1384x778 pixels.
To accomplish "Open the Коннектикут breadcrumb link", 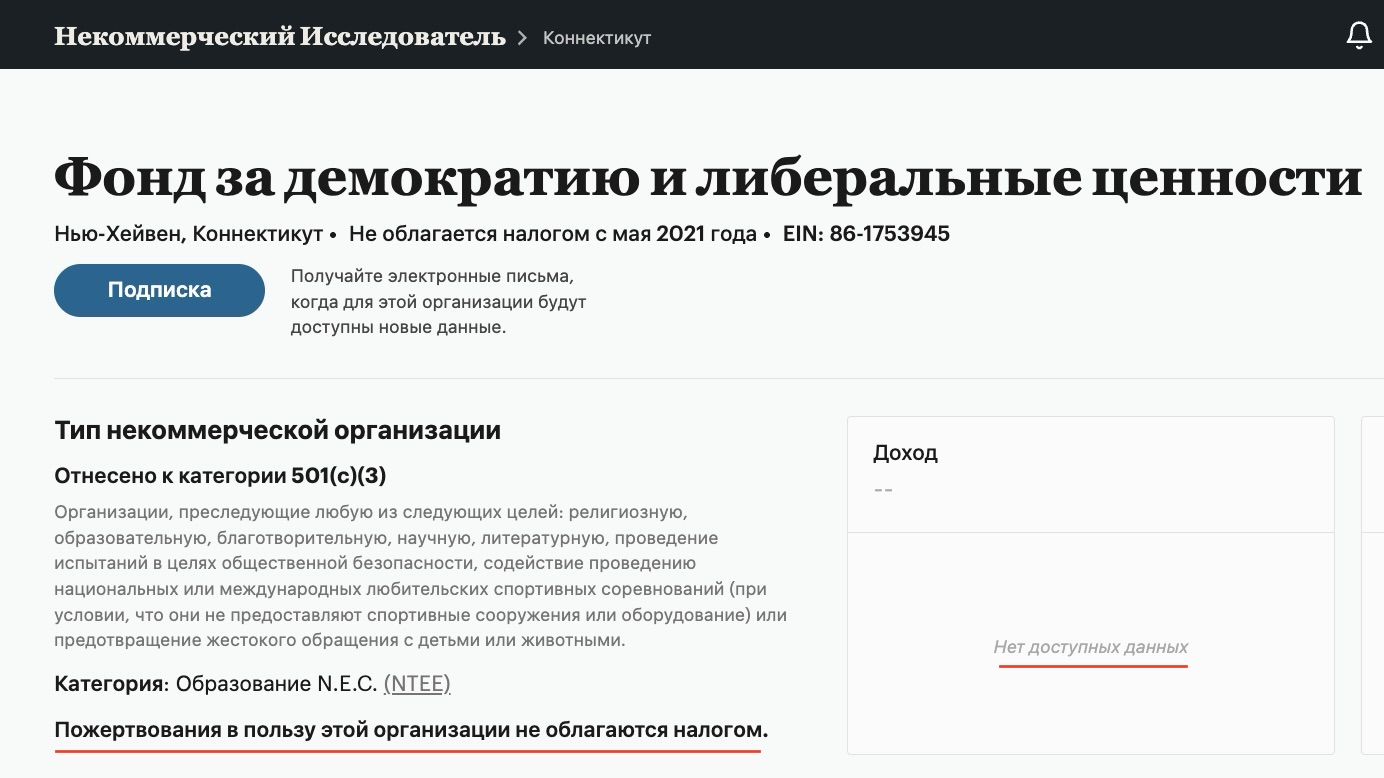I will tap(597, 38).
